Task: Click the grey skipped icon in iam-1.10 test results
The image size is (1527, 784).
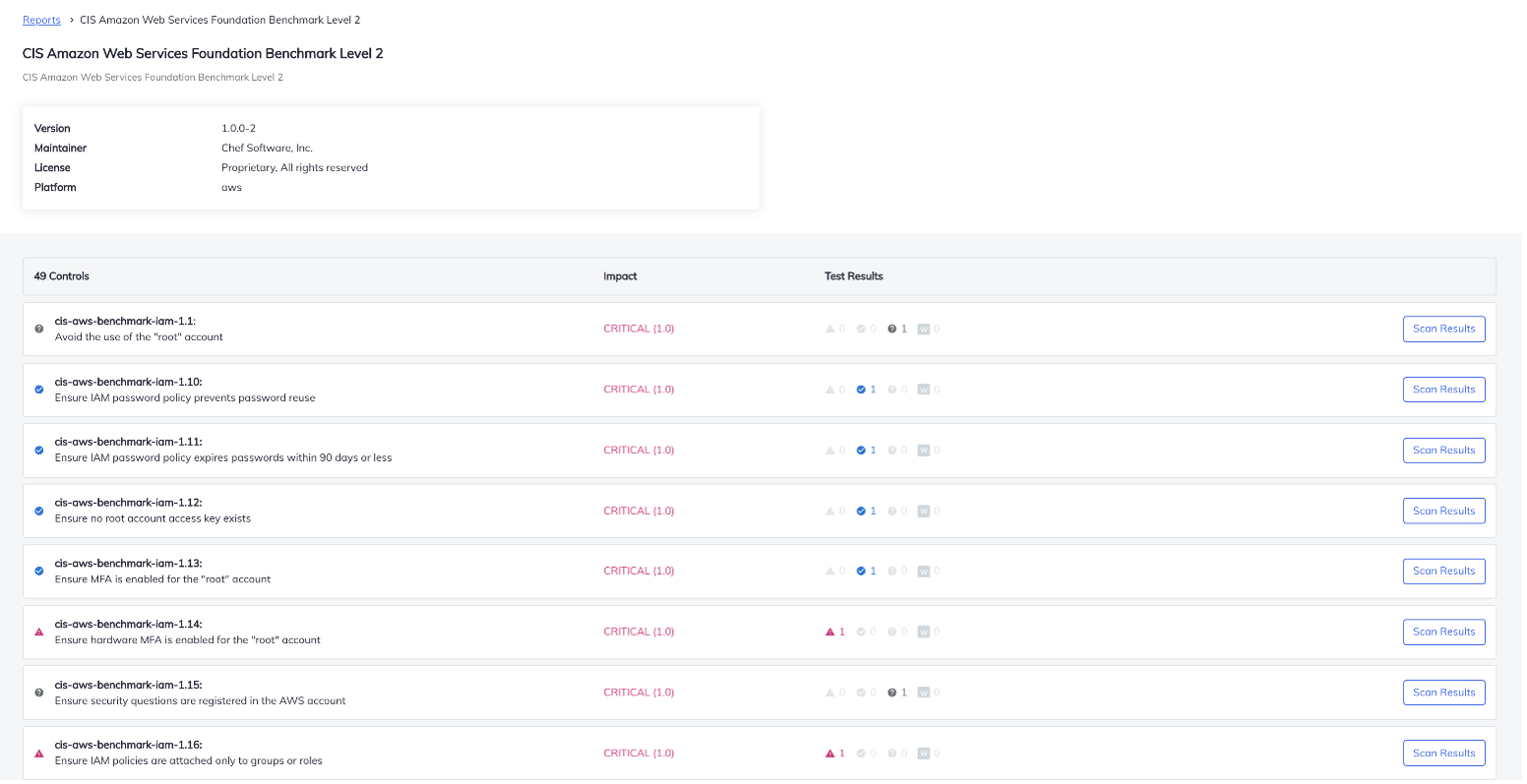Action: coord(892,390)
